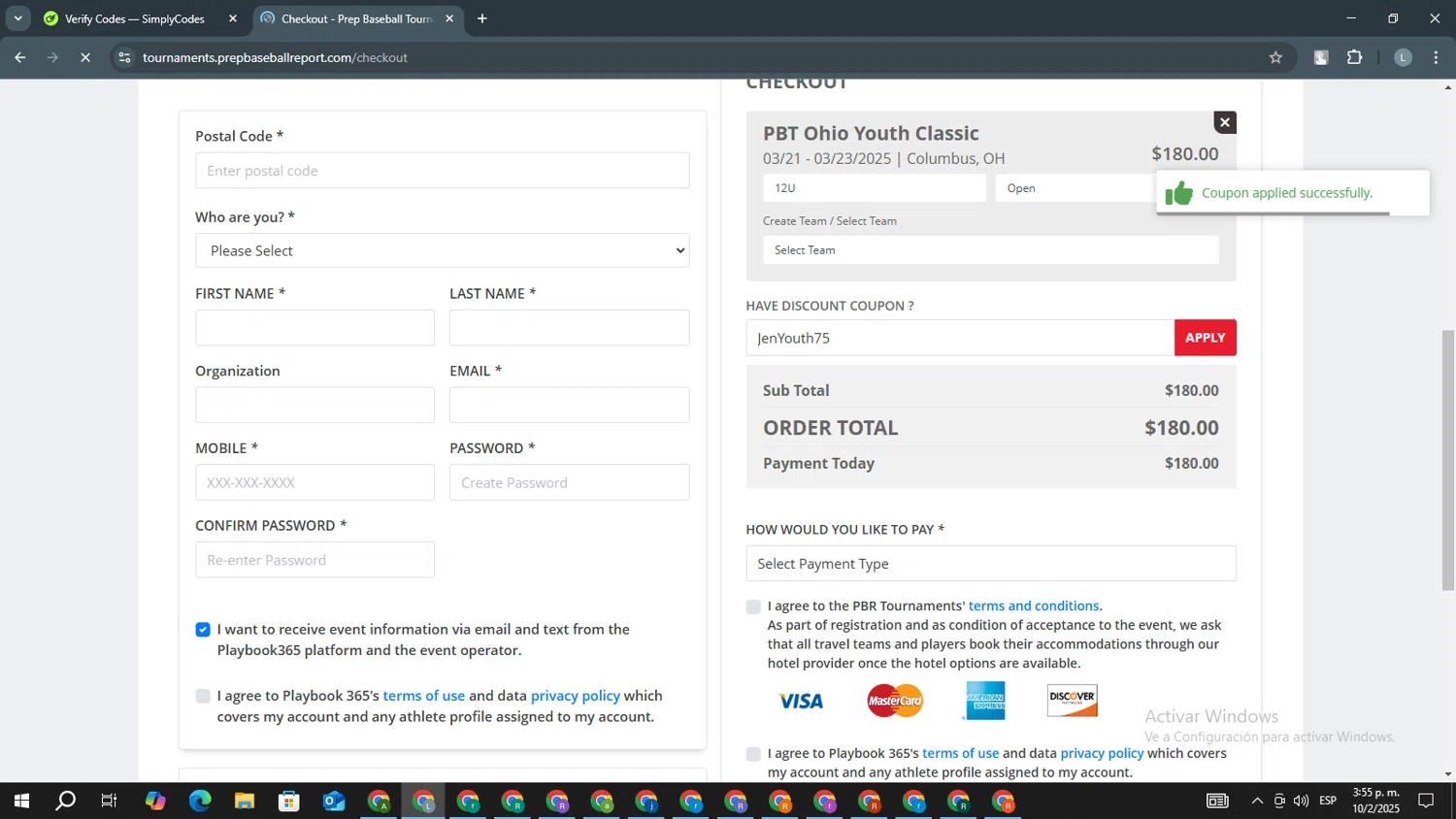Image resolution: width=1456 pixels, height=819 pixels.
Task: Remove PBT Ohio Youth Classic with black X
Action: 1225,122
